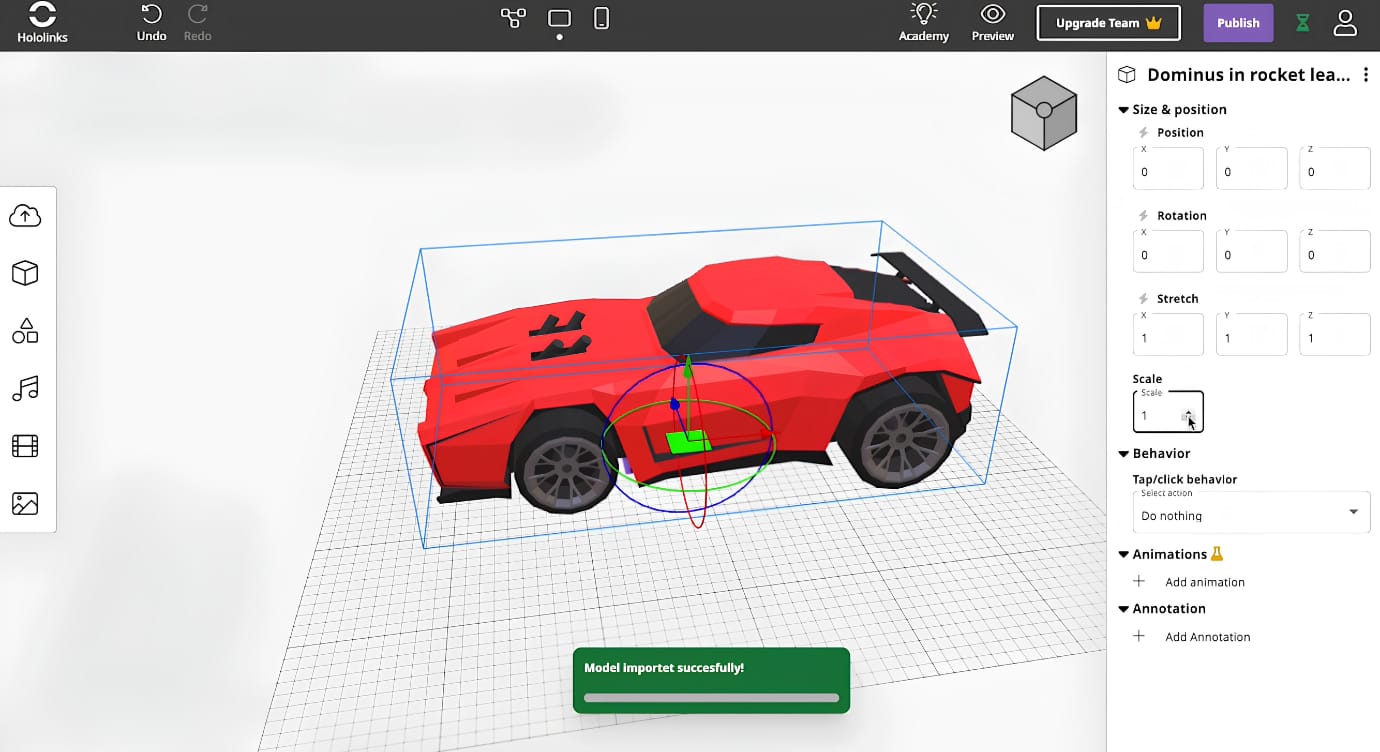
Task: Undo the last action
Action: pos(152,24)
